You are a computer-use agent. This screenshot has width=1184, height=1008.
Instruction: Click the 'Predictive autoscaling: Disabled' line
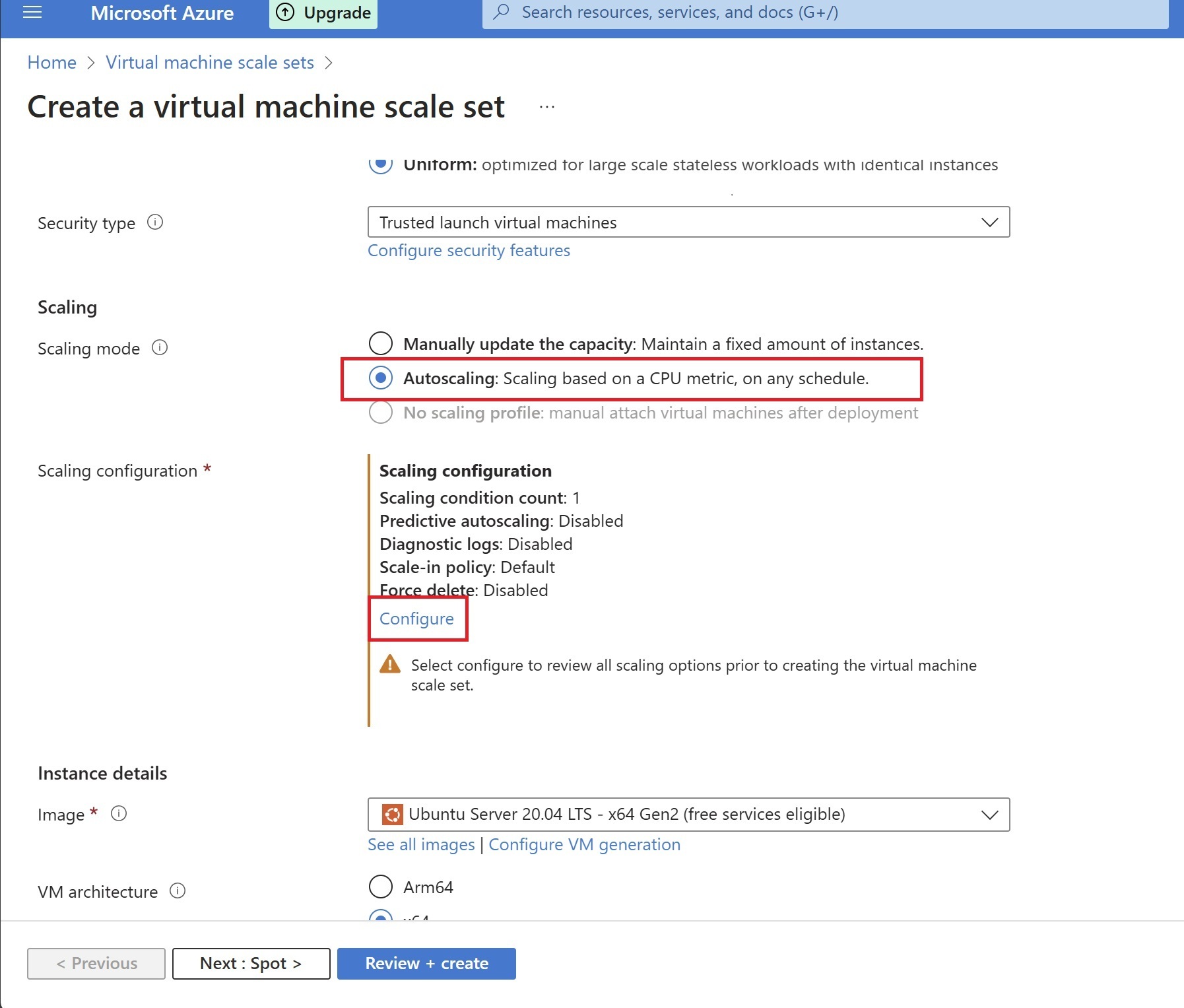pos(502,521)
